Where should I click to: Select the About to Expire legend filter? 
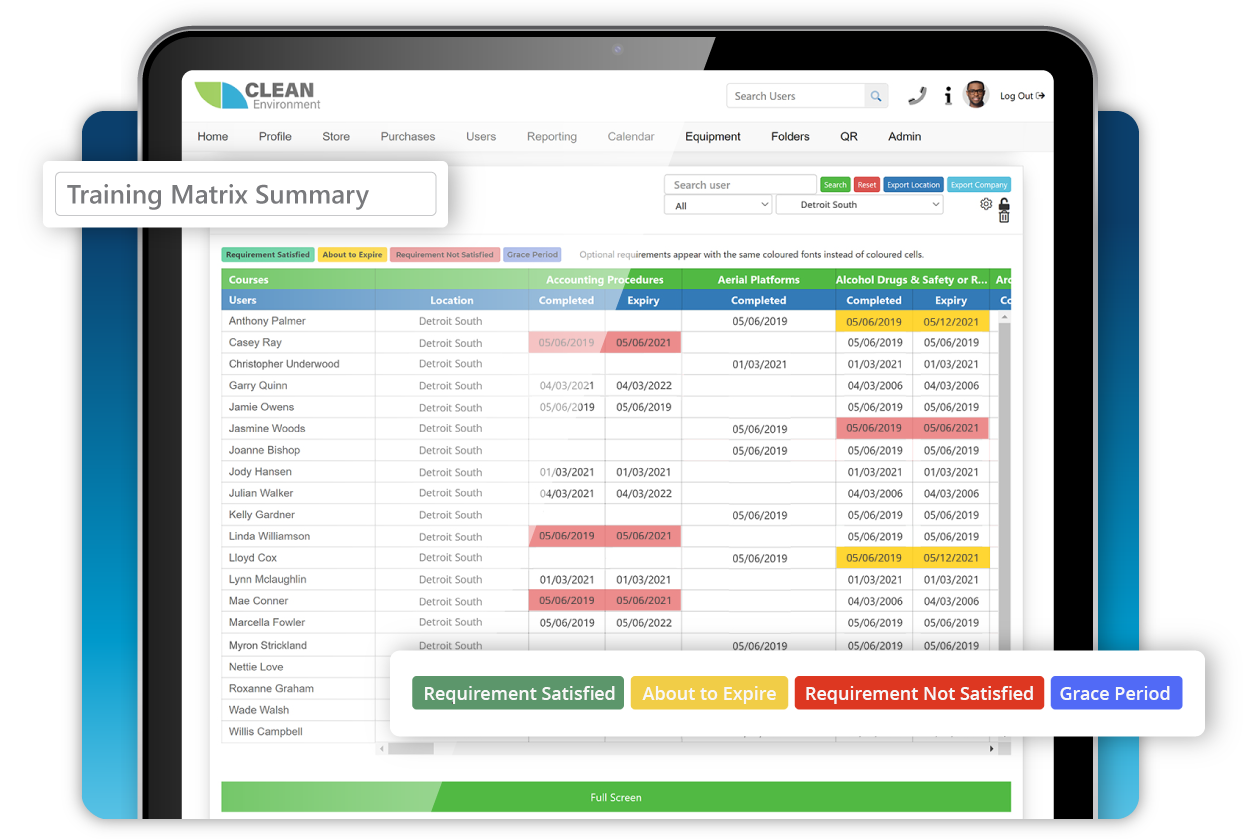tap(709, 693)
